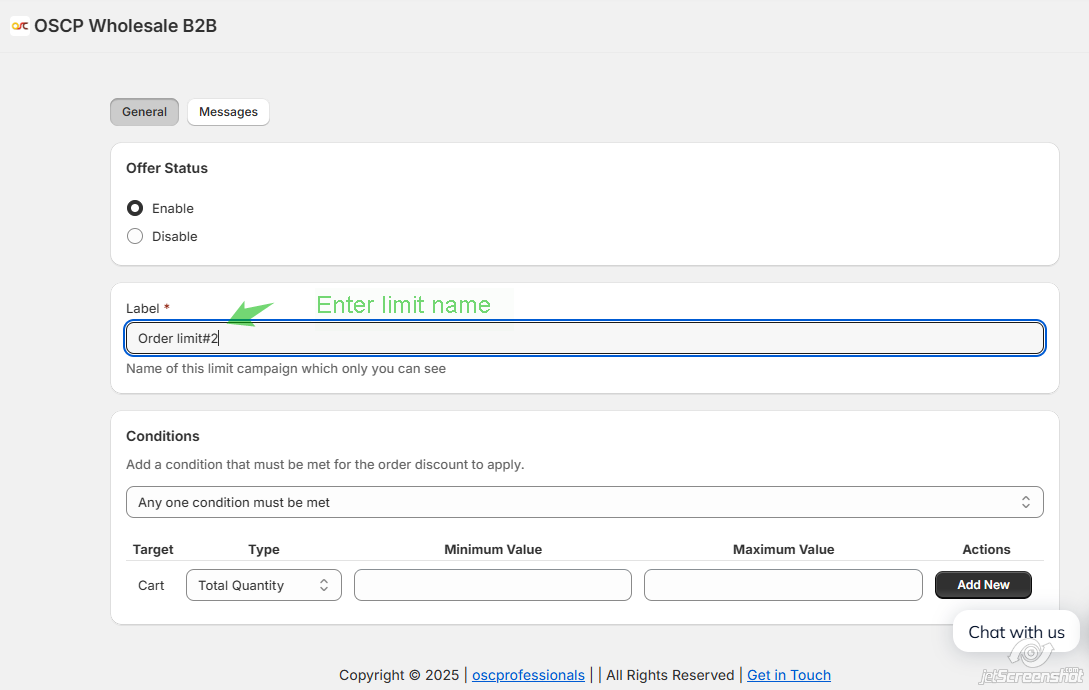Image resolution: width=1089 pixels, height=690 pixels.
Task: Click the Get in Touch link
Action: (788, 675)
